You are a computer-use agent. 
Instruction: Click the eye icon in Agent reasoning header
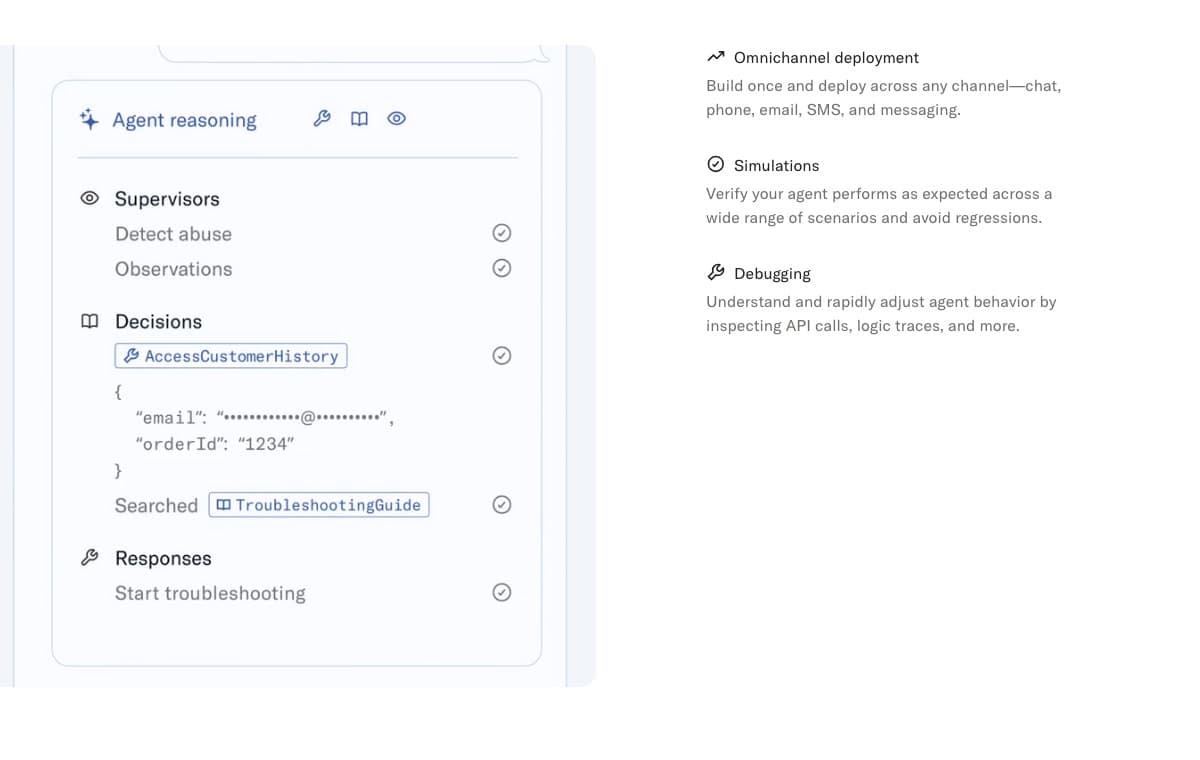pyautogui.click(x=396, y=119)
